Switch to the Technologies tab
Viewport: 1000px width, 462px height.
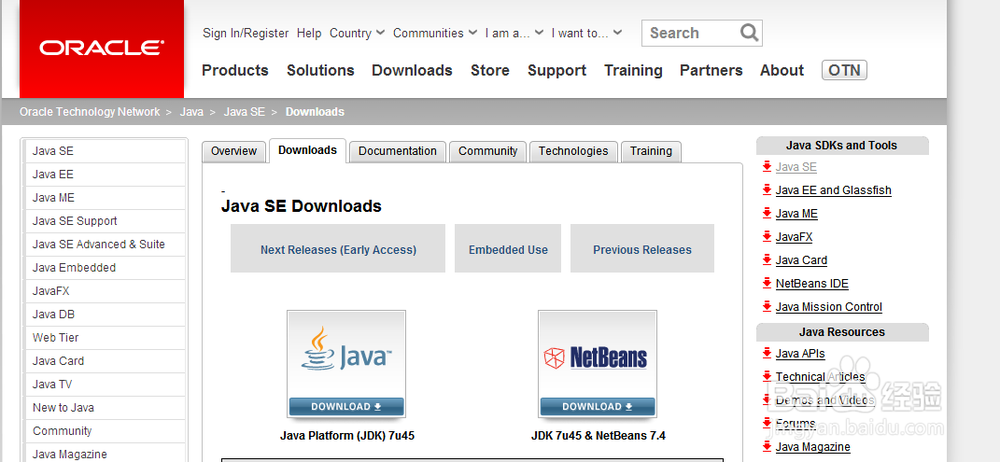pos(573,151)
